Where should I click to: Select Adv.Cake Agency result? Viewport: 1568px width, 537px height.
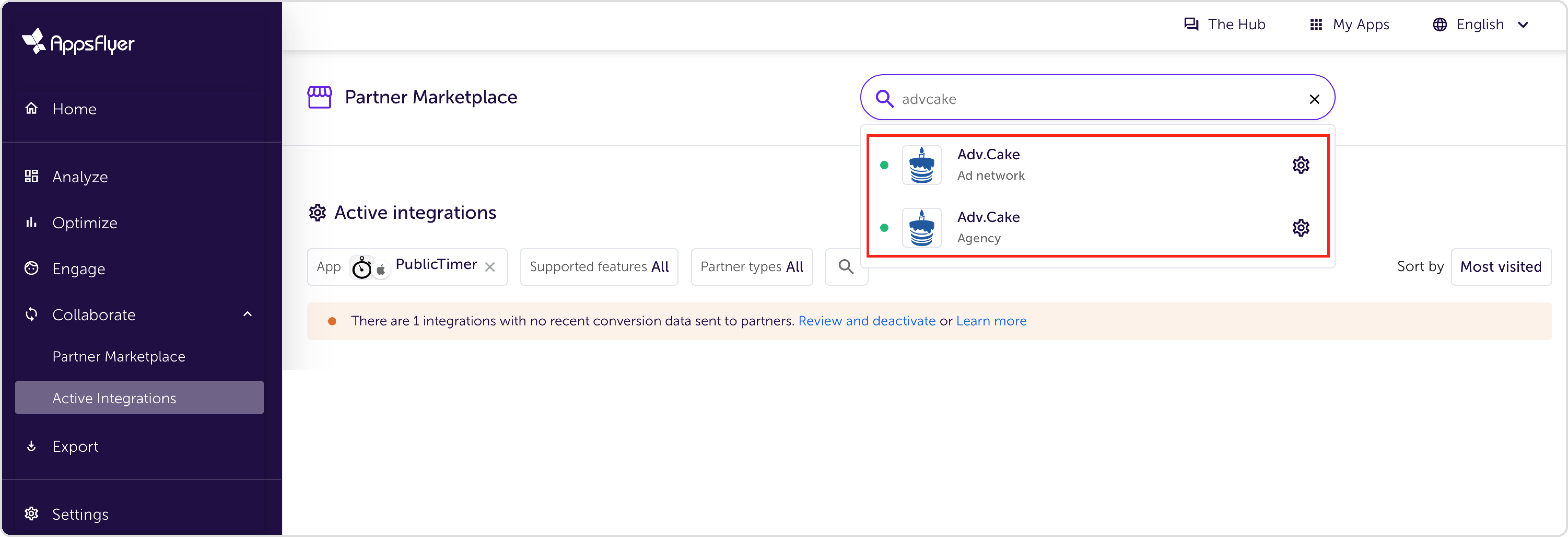pyautogui.click(x=1097, y=228)
